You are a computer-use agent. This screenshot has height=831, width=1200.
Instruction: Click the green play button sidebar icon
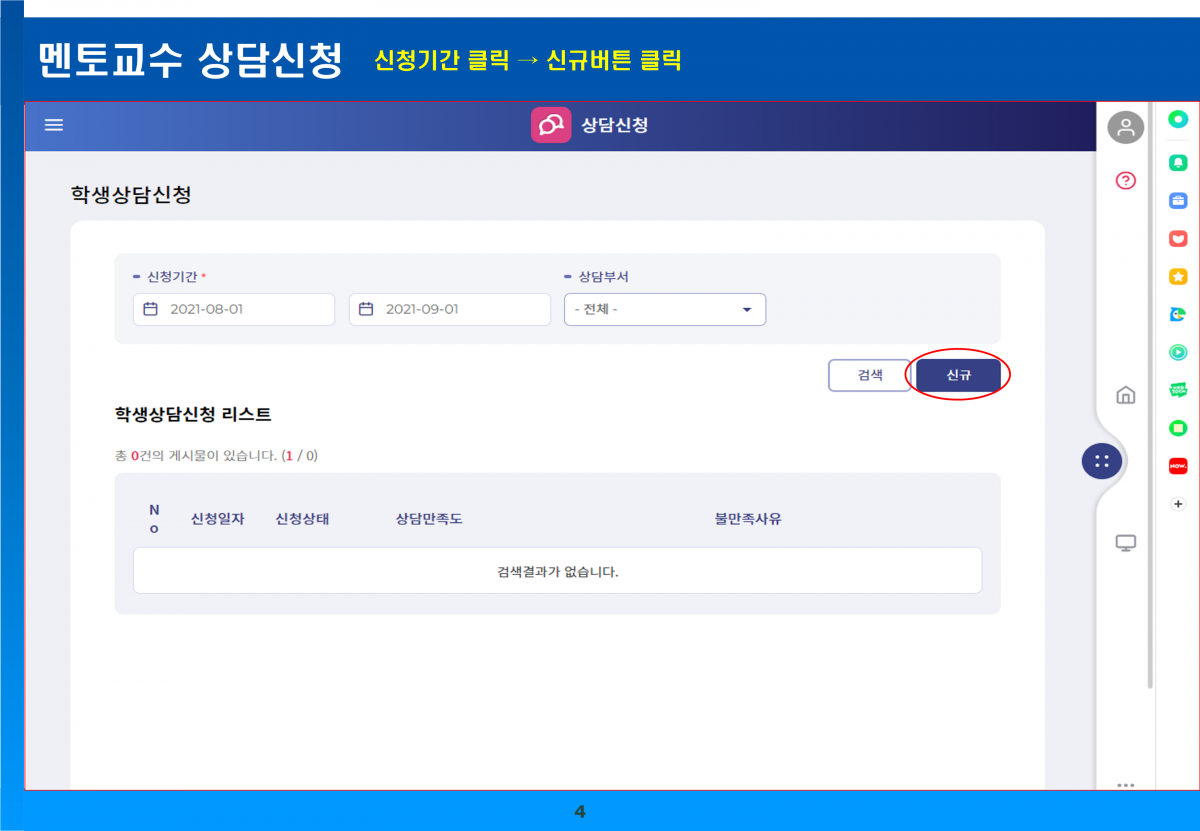click(1178, 352)
